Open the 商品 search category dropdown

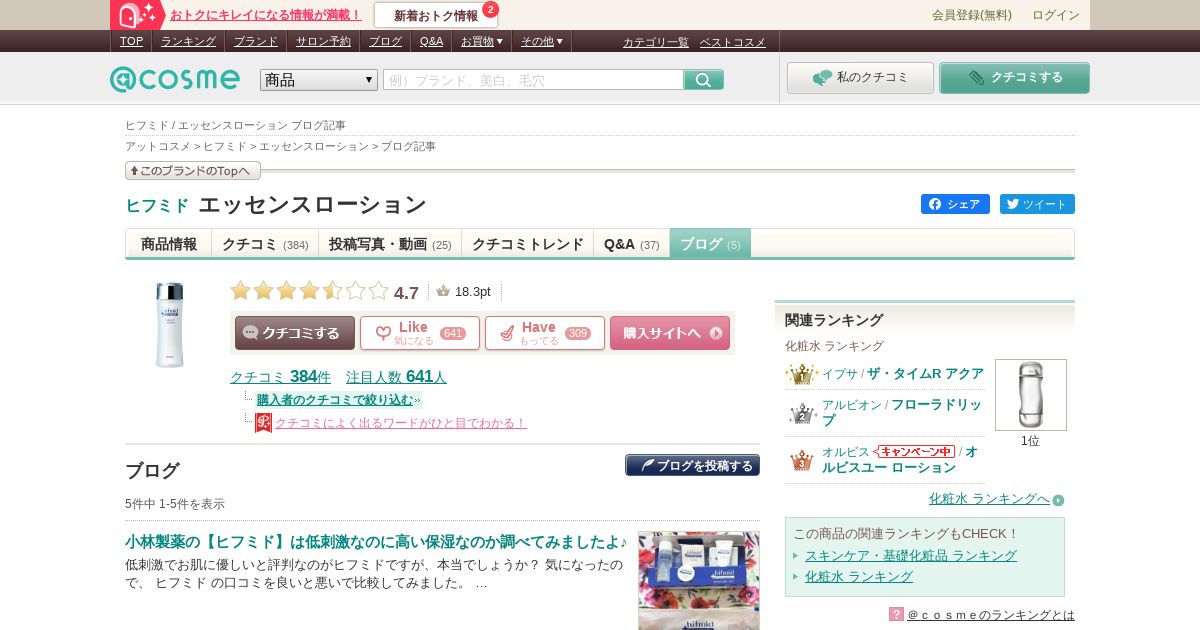pos(319,80)
